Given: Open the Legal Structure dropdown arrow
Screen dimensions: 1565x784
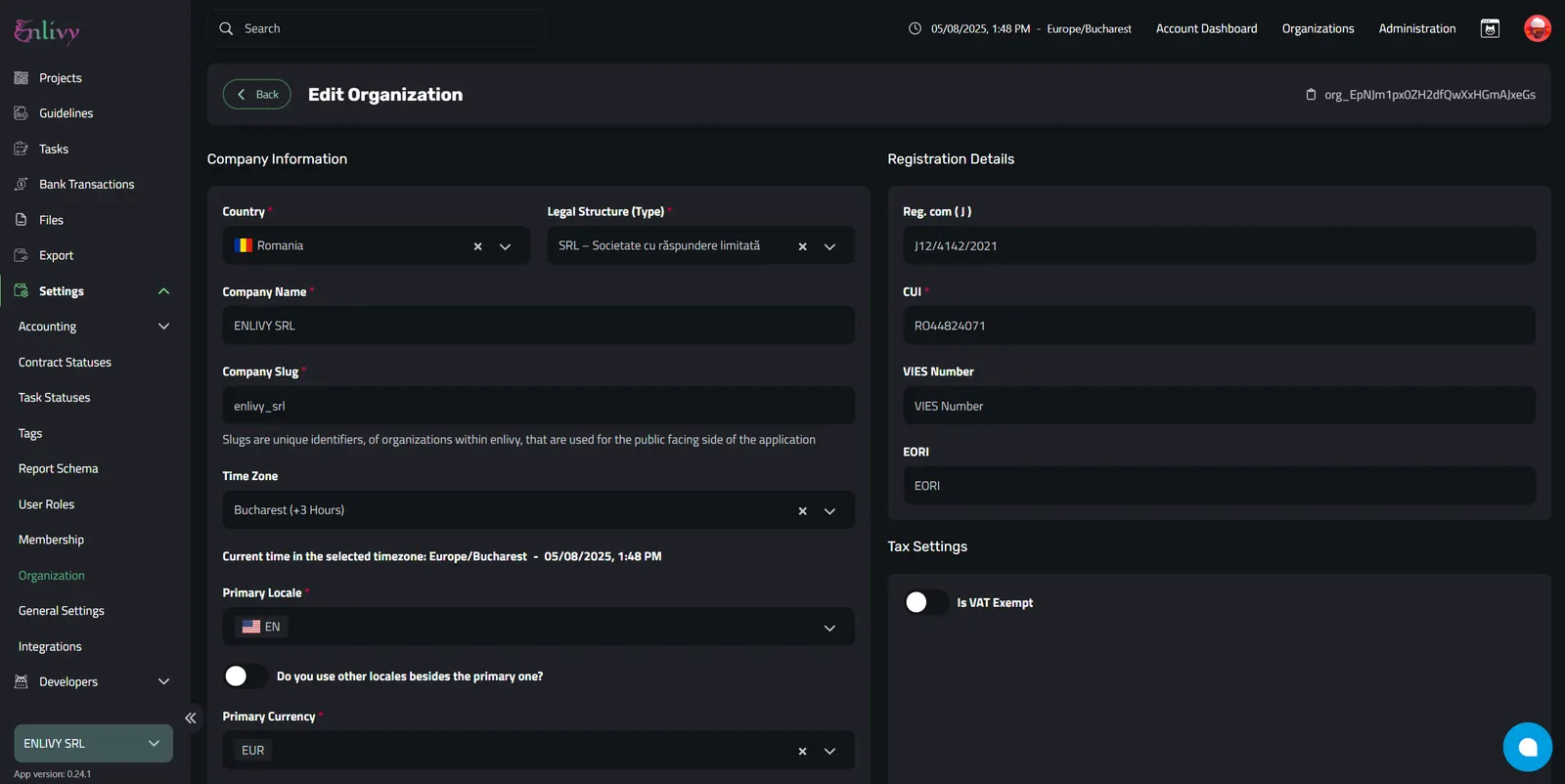Looking at the screenshot, I should coord(829,246).
